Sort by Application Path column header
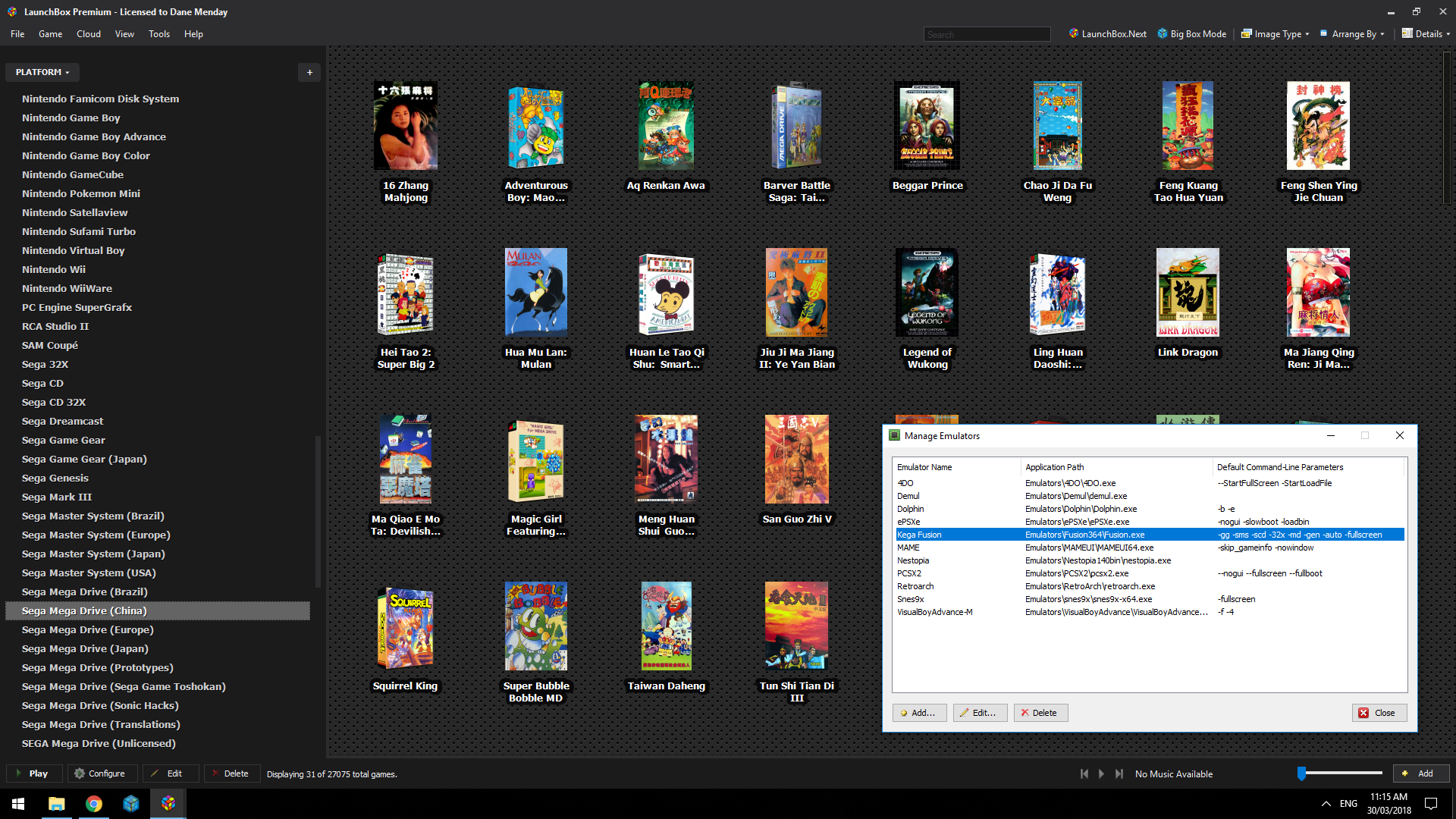Screen dimensions: 1456x819 click(x=1116, y=467)
